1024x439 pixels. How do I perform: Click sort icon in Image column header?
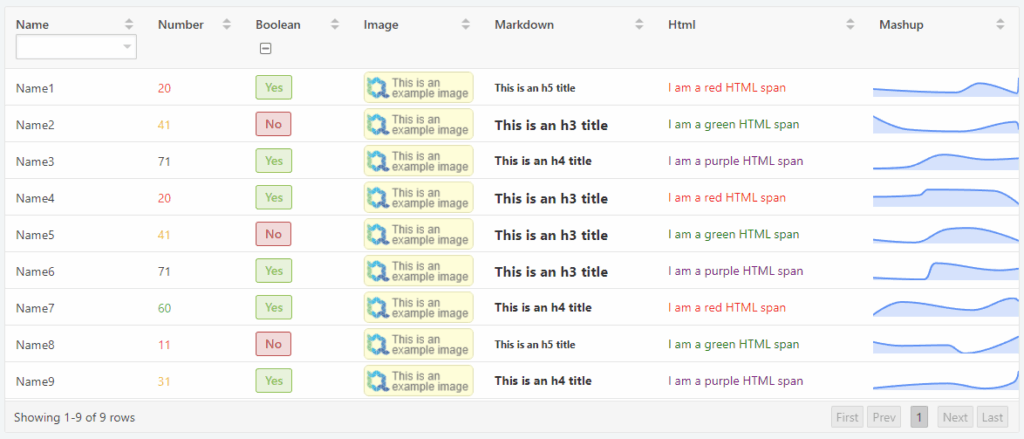(x=466, y=24)
